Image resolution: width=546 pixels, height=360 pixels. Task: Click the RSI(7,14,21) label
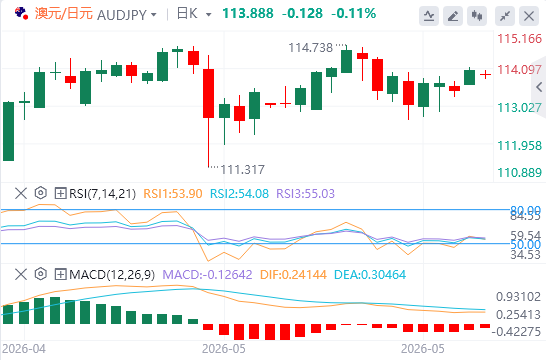[x=102, y=193]
